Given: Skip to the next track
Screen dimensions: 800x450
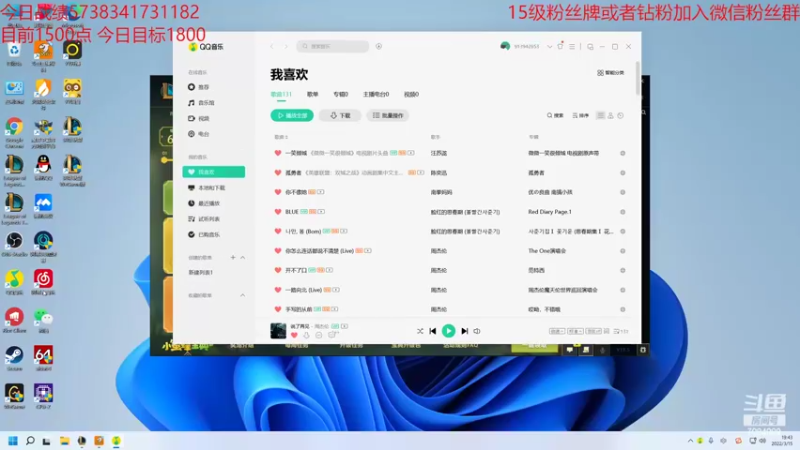Looking at the screenshot, I should coord(464,331).
